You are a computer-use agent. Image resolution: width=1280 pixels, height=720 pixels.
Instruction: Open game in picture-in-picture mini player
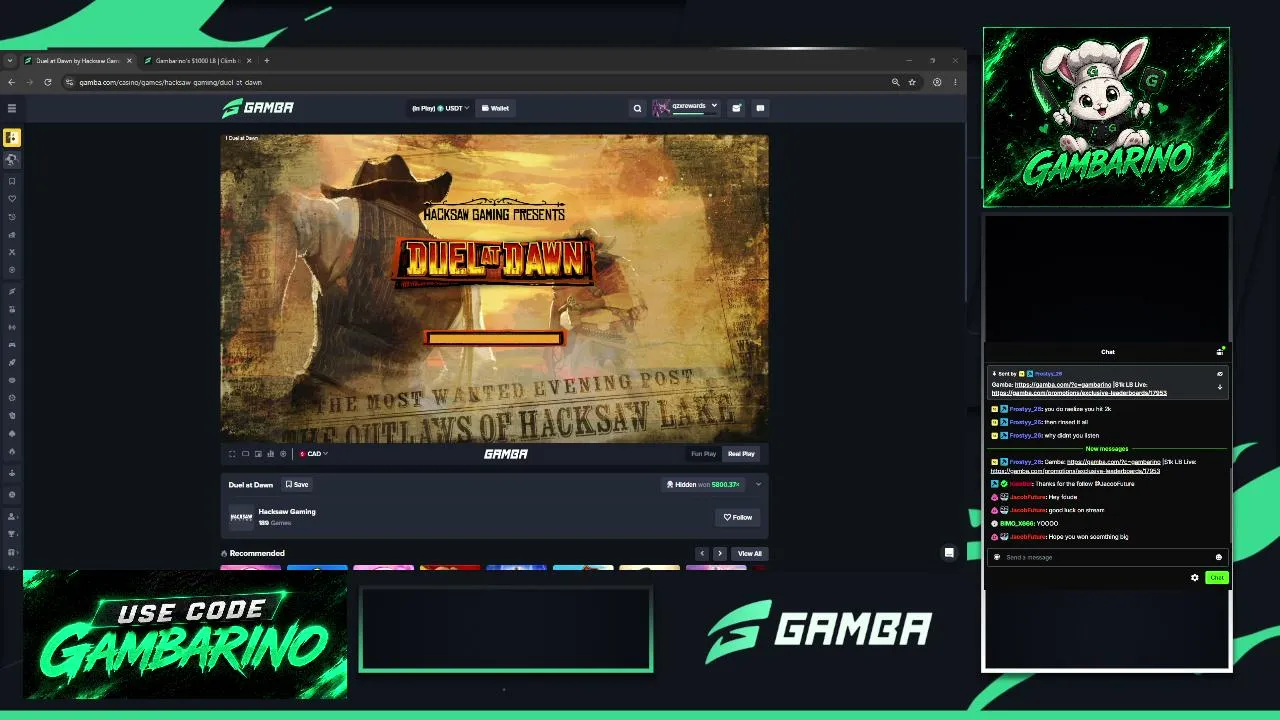258,454
